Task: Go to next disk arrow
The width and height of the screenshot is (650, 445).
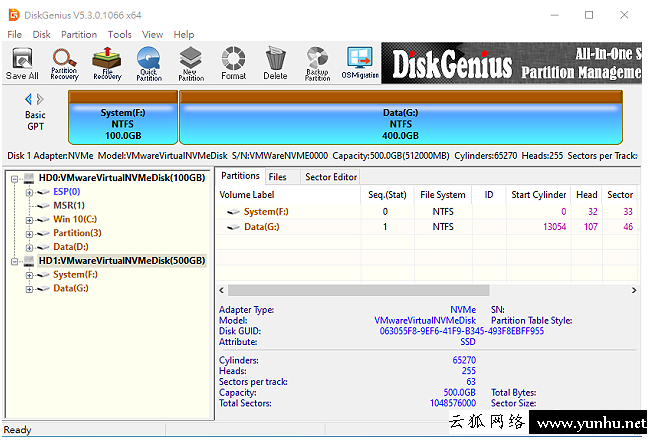Action: (40, 100)
